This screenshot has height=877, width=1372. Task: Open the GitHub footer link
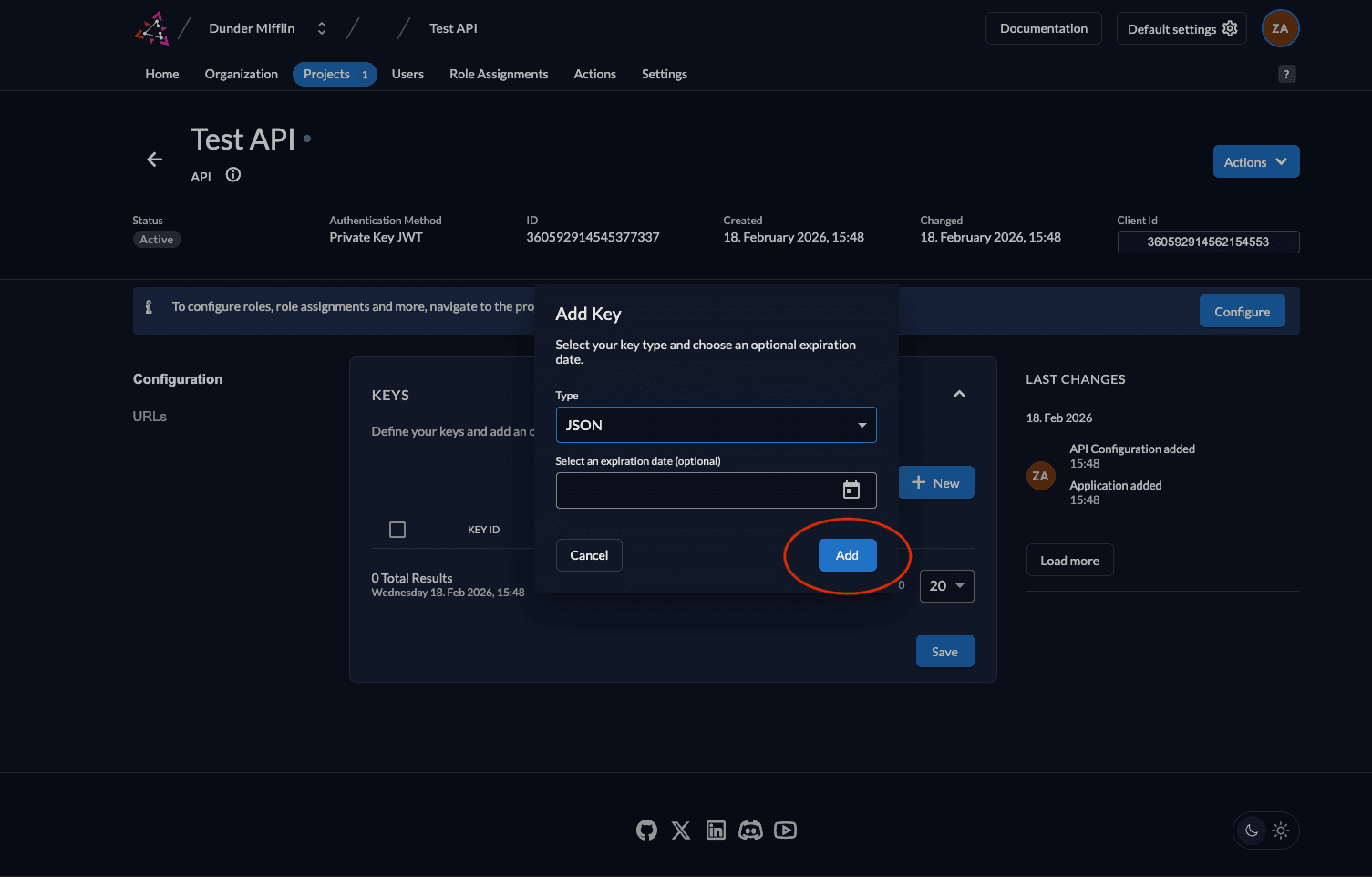[646, 830]
